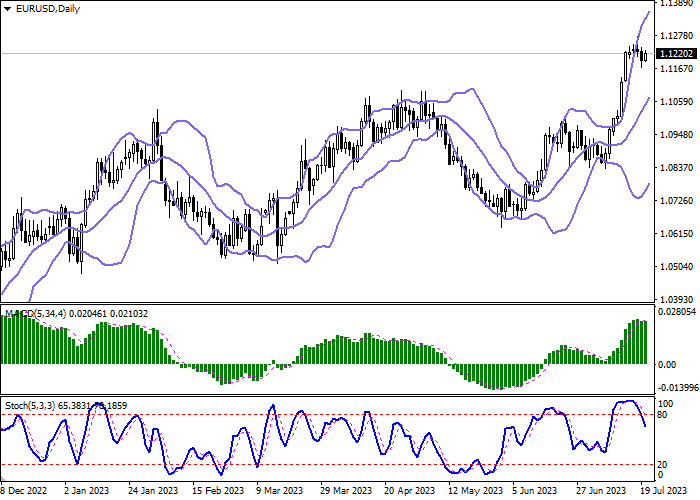The height and width of the screenshot is (500, 700).
Task: Select the 12 May 2023 date label
Action: coord(475,491)
